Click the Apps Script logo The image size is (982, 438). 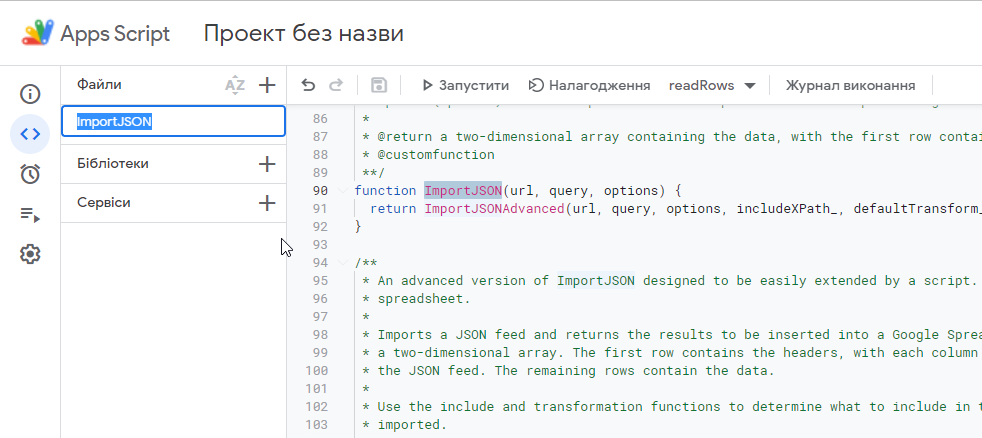[38, 34]
